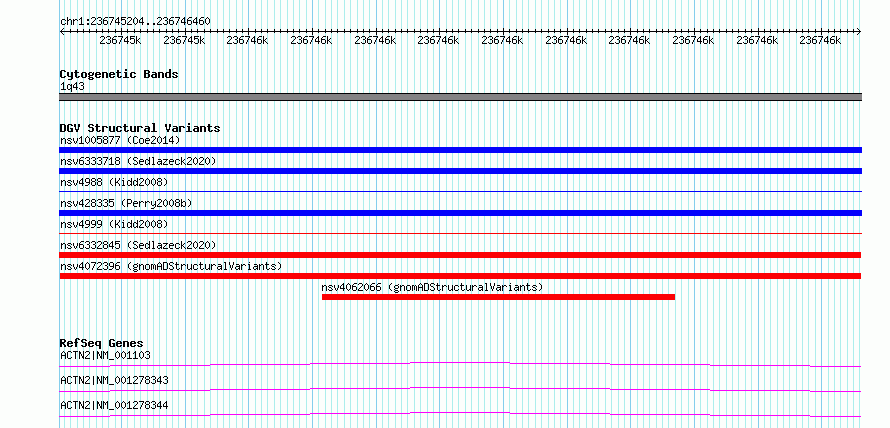Screen dimensions: 890x428
Task: Click the chr1:236745204..236746460 coordinate text
Action: point(135,22)
